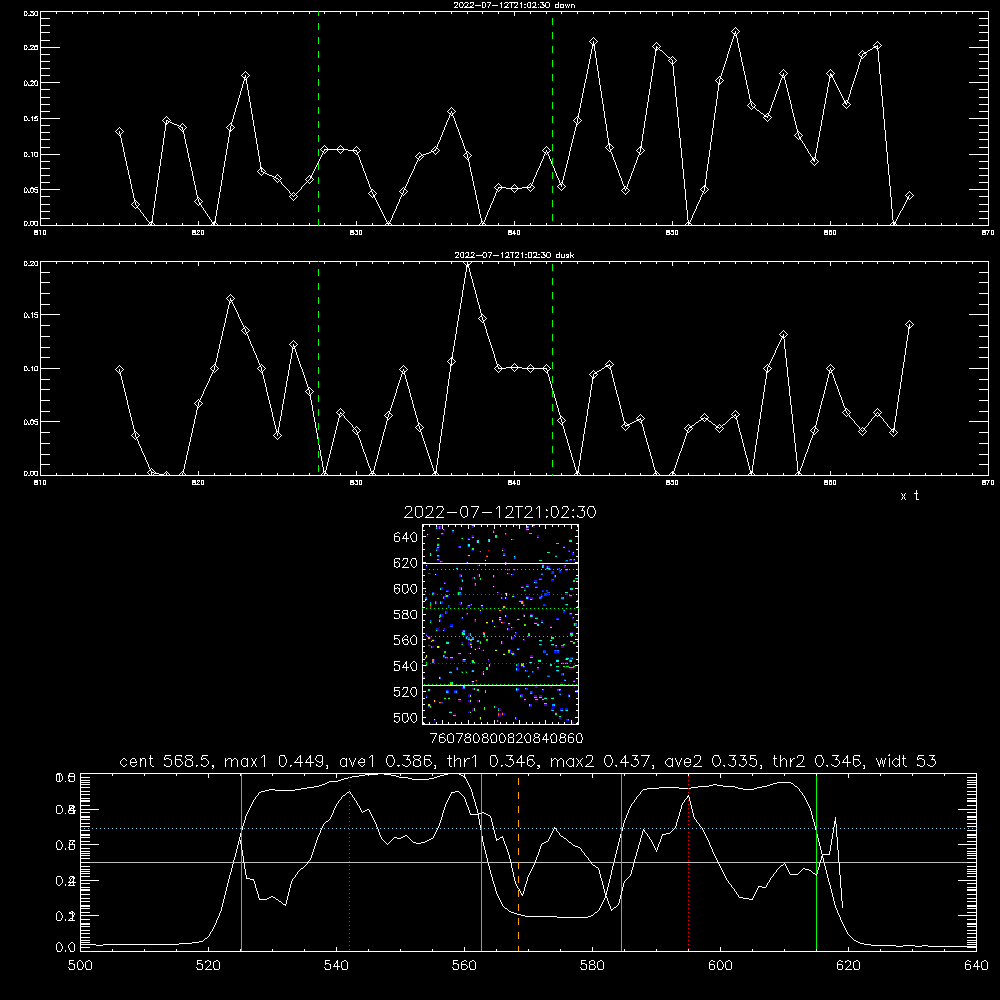The height and width of the screenshot is (1000, 1000).
Task: Click the green vertical line at 615 in bottom plot
Action: pos(816,862)
